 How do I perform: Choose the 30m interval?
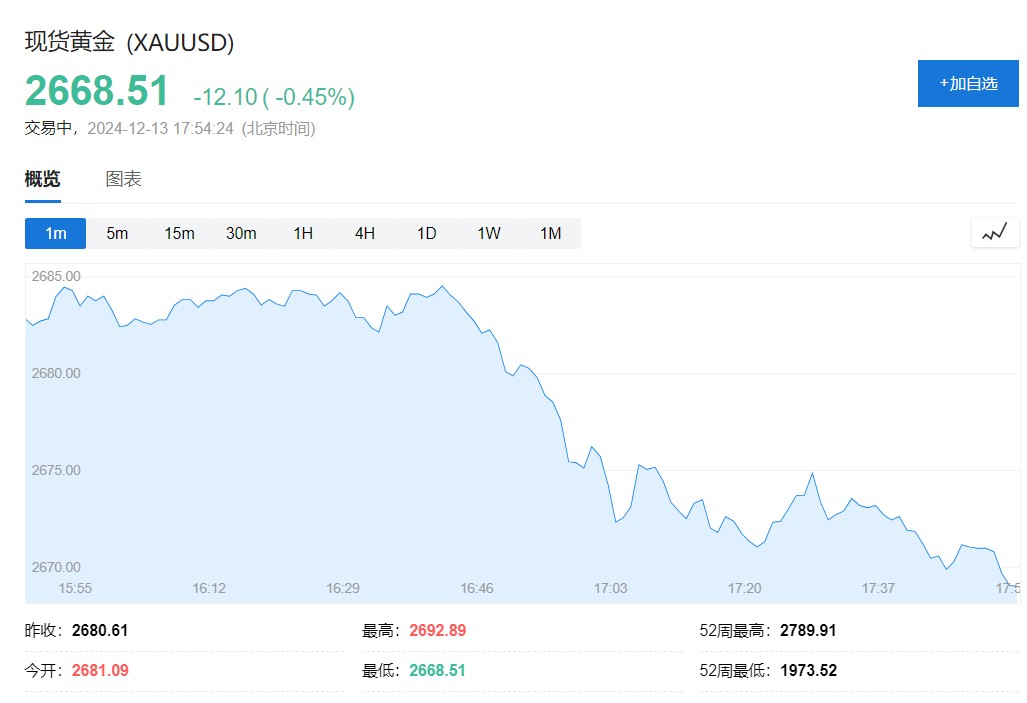pyautogui.click(x=241, y=233)
